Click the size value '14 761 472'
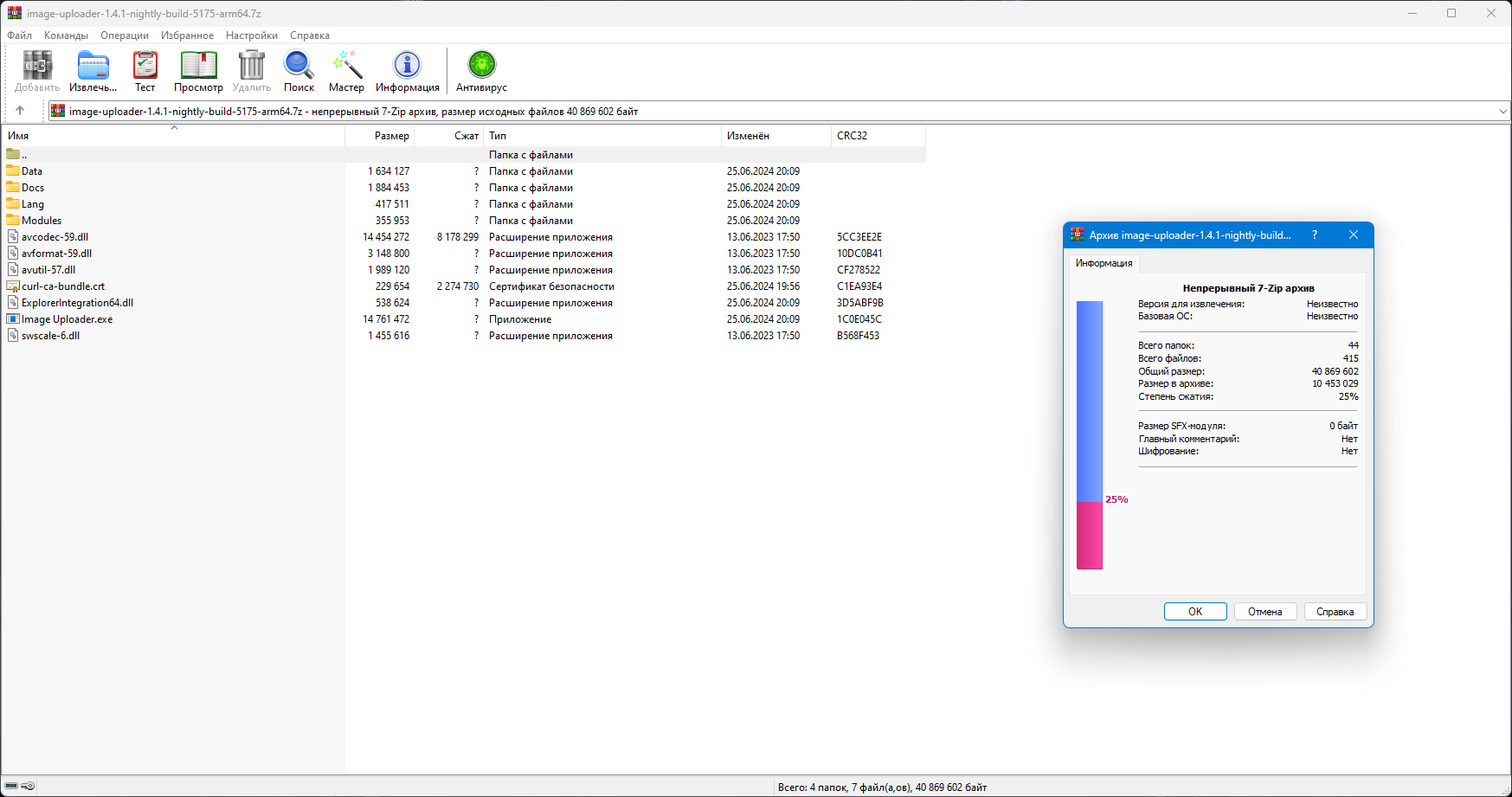Screen dimensions: 1512x797 tap(386, 318)
